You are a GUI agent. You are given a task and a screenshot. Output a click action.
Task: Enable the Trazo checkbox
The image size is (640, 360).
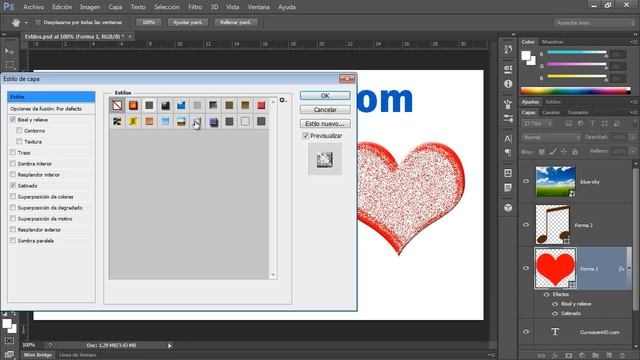pyautogui.click(x=13, y=153)
